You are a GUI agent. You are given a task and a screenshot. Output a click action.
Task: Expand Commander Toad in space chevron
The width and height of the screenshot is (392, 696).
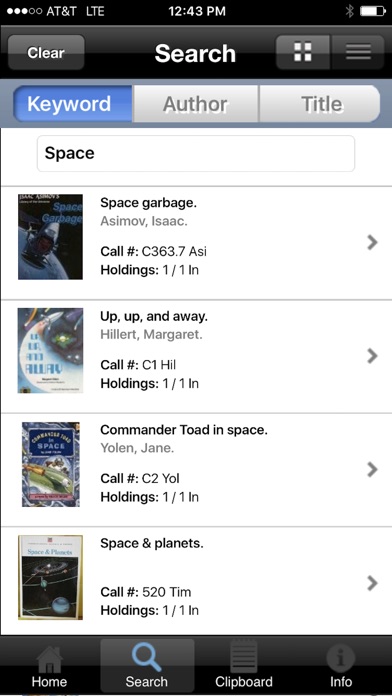372,469
